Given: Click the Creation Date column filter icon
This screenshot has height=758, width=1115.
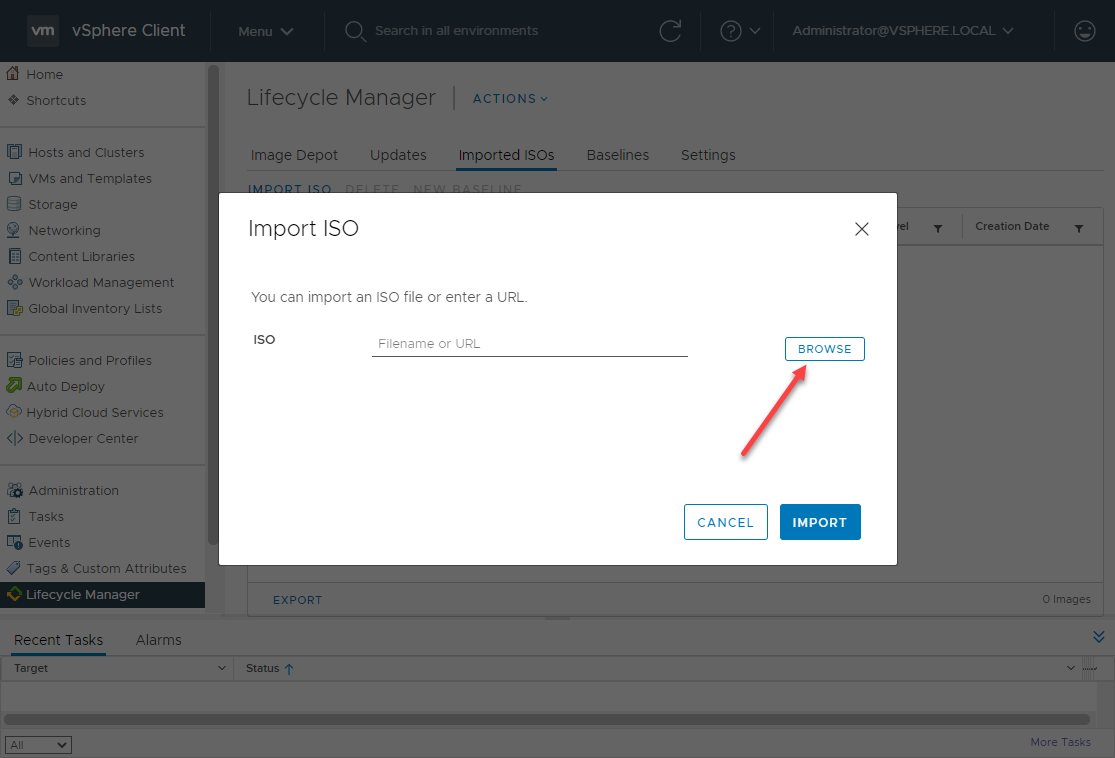Looking at the screenshot, I should 1079,228.
